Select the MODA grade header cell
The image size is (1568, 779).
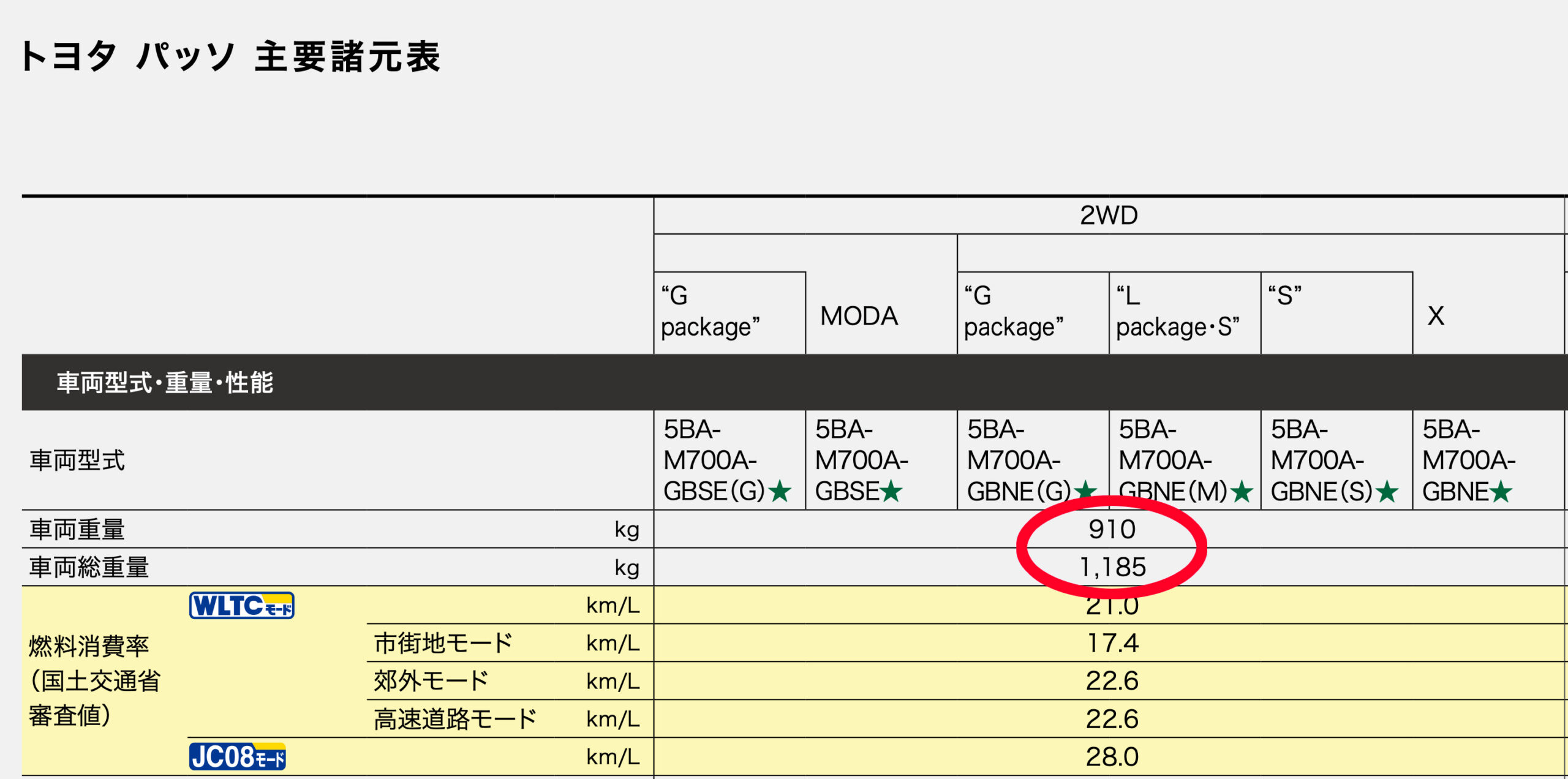859,317
